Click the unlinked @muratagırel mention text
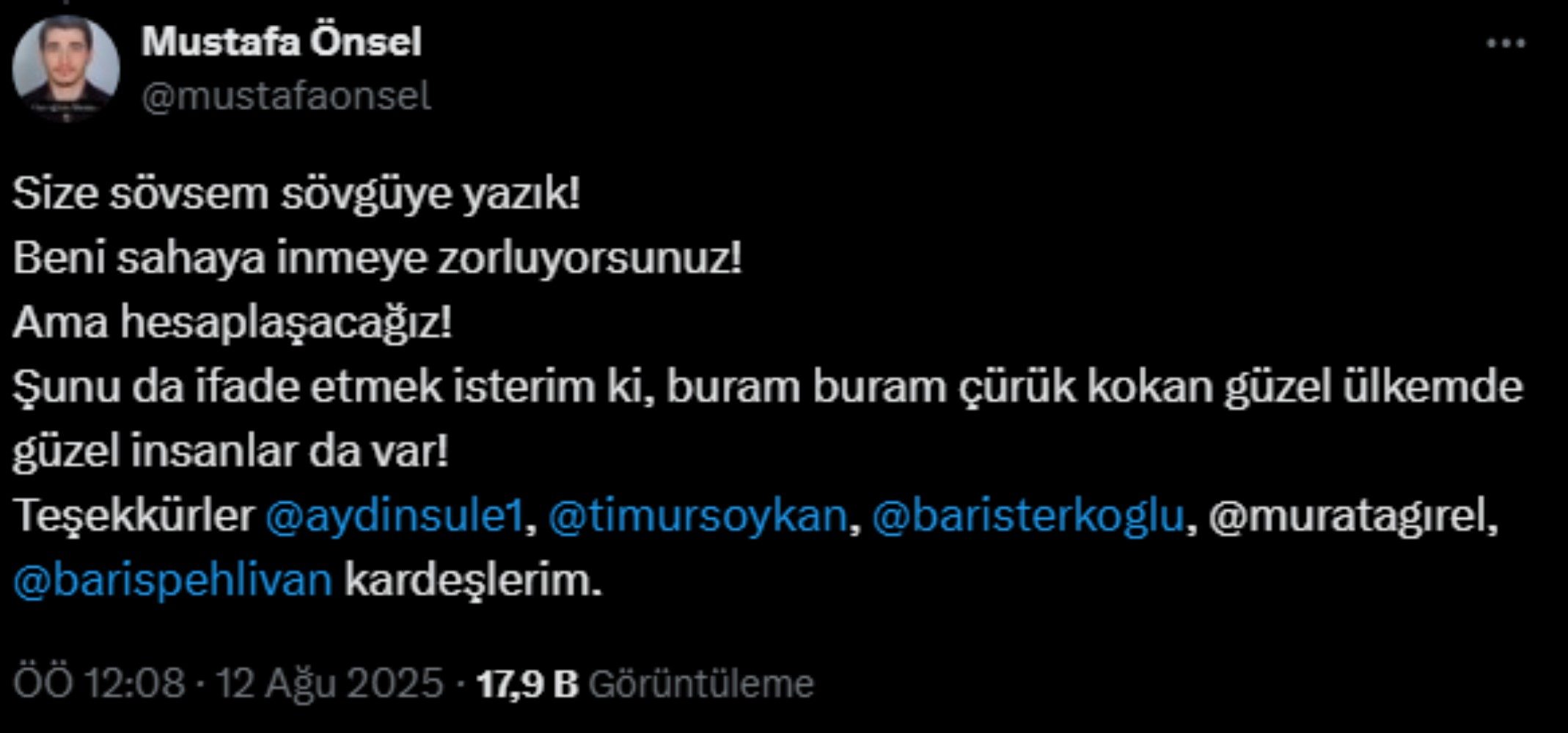The image size is (1568, 733). click(1350, 516)
